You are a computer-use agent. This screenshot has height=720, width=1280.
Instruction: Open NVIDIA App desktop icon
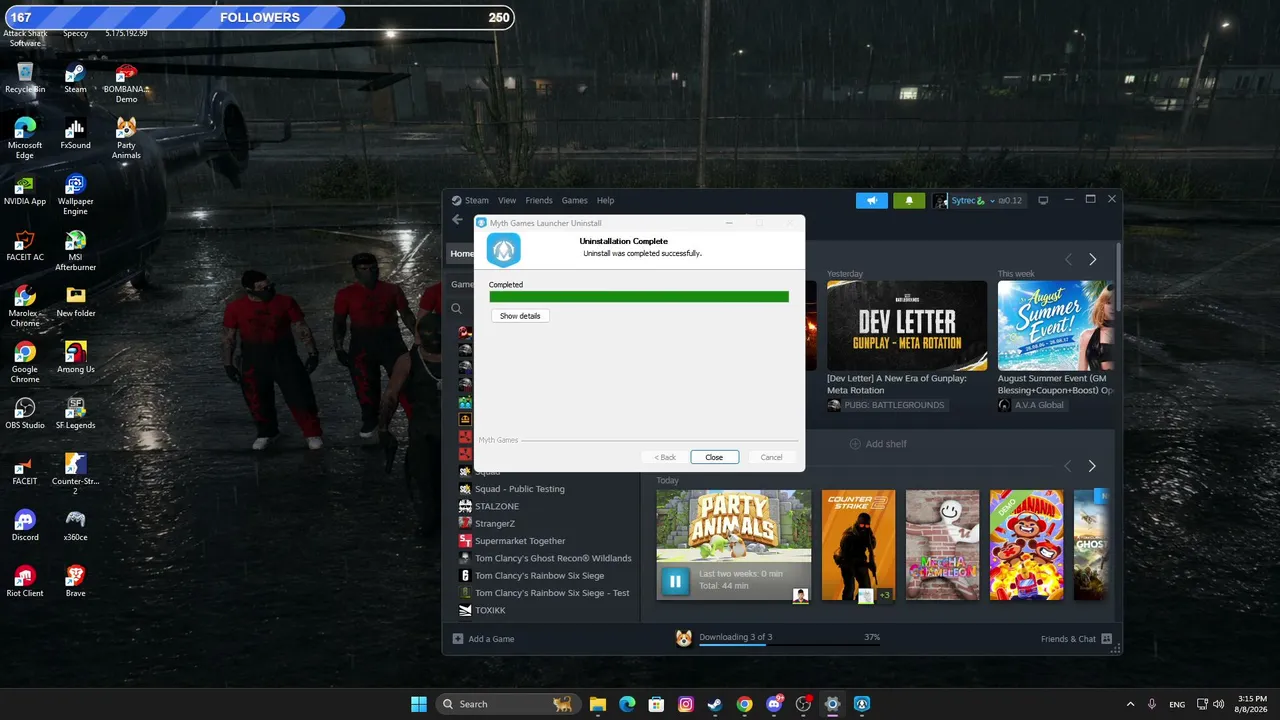pos(25,190)
